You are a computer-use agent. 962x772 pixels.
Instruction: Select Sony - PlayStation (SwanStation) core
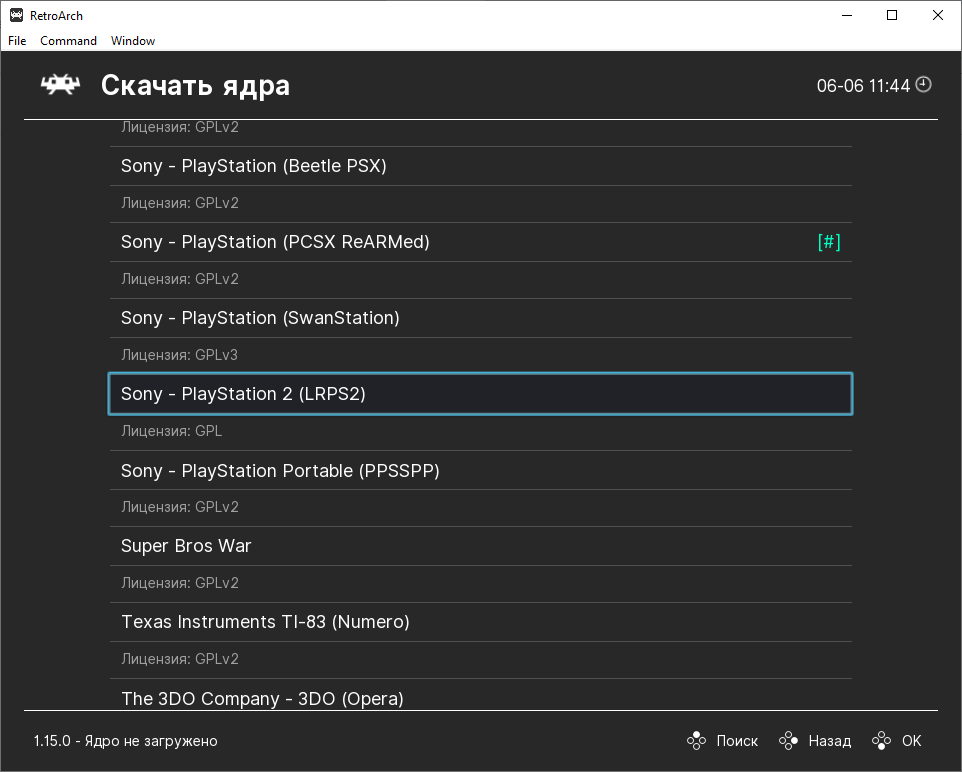481,318
